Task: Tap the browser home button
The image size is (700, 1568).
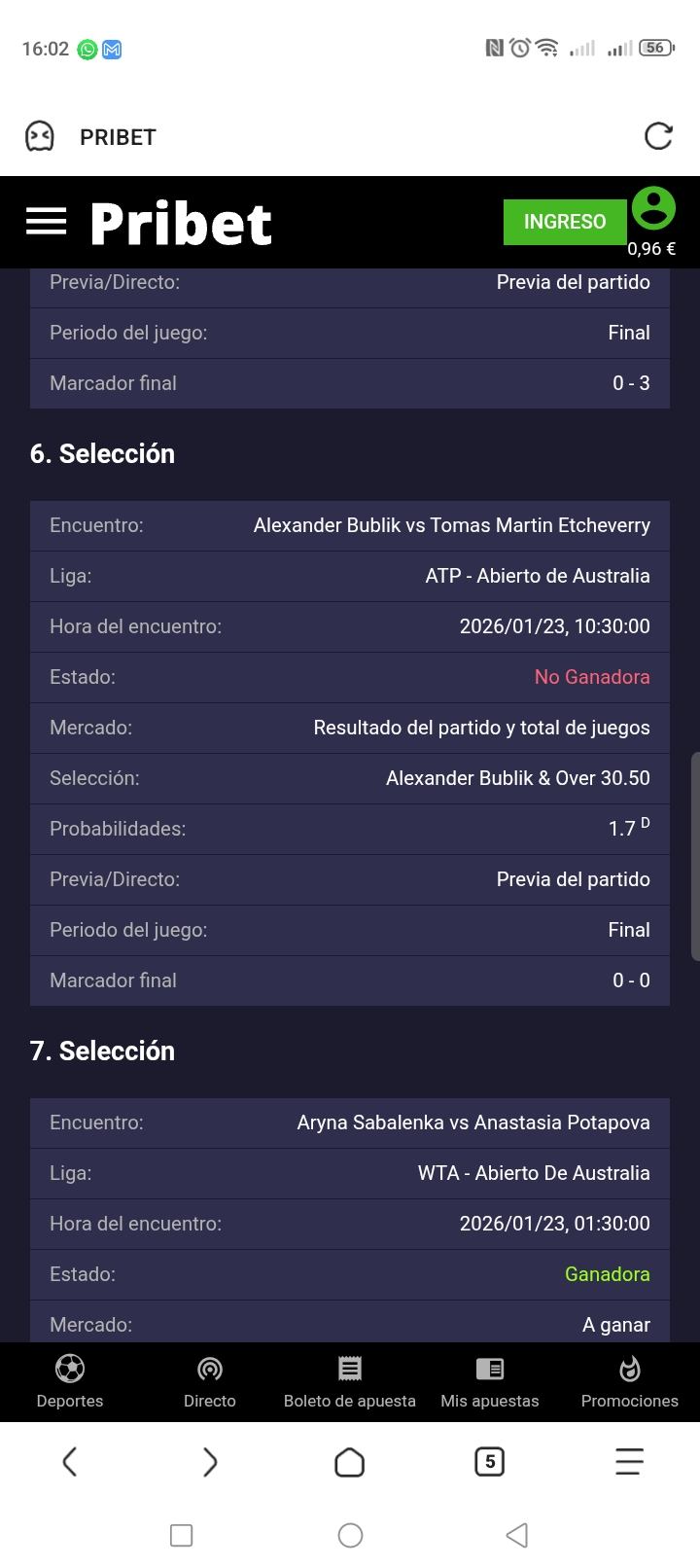Action: [x=350, y=1461]
